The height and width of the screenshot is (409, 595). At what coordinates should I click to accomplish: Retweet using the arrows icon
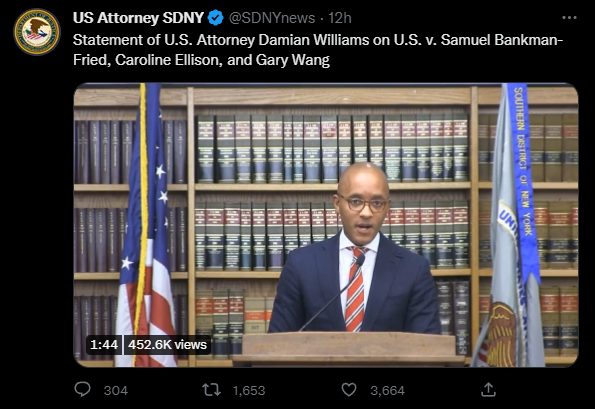pos(211,390)
